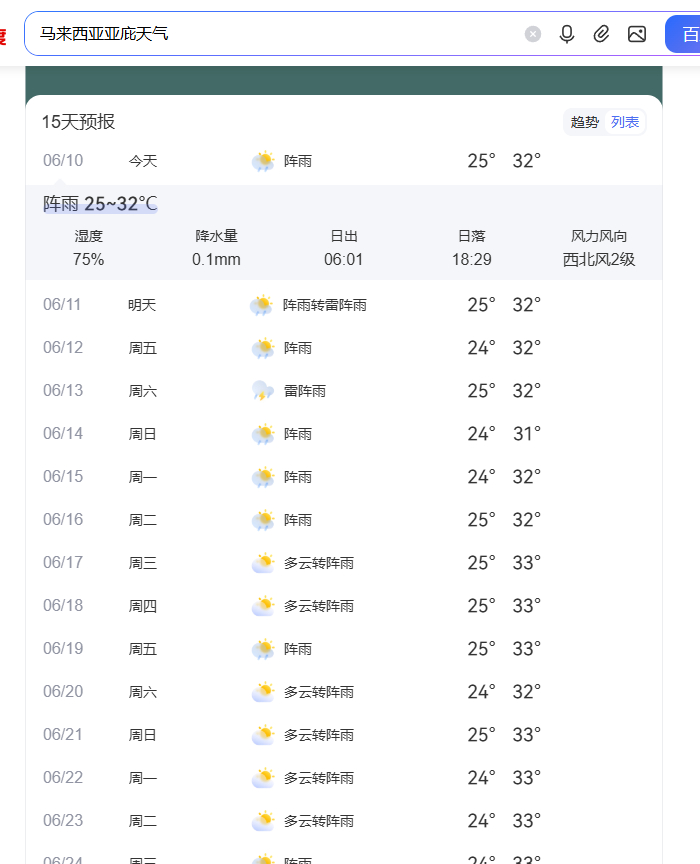Click the 06/14 weather icon
The height and width of the screenshot is (864, 700).
pos(263,434)
